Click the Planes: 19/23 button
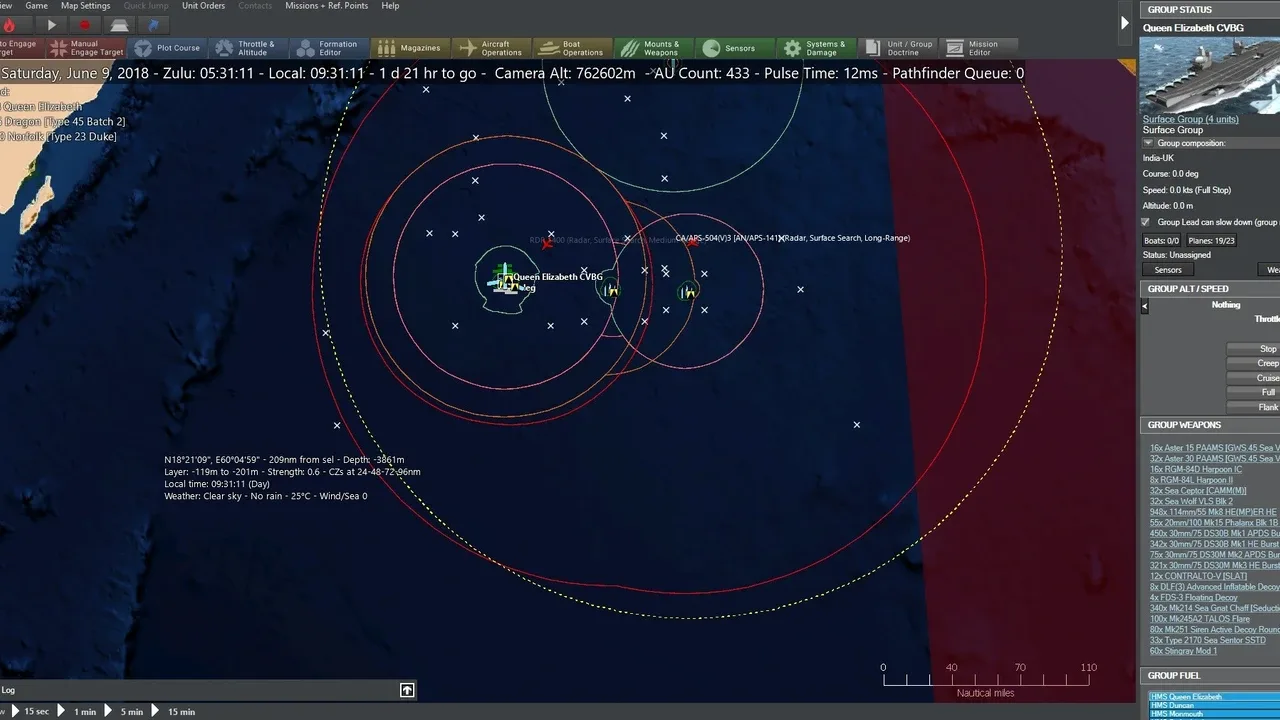 coord(1211,240)
